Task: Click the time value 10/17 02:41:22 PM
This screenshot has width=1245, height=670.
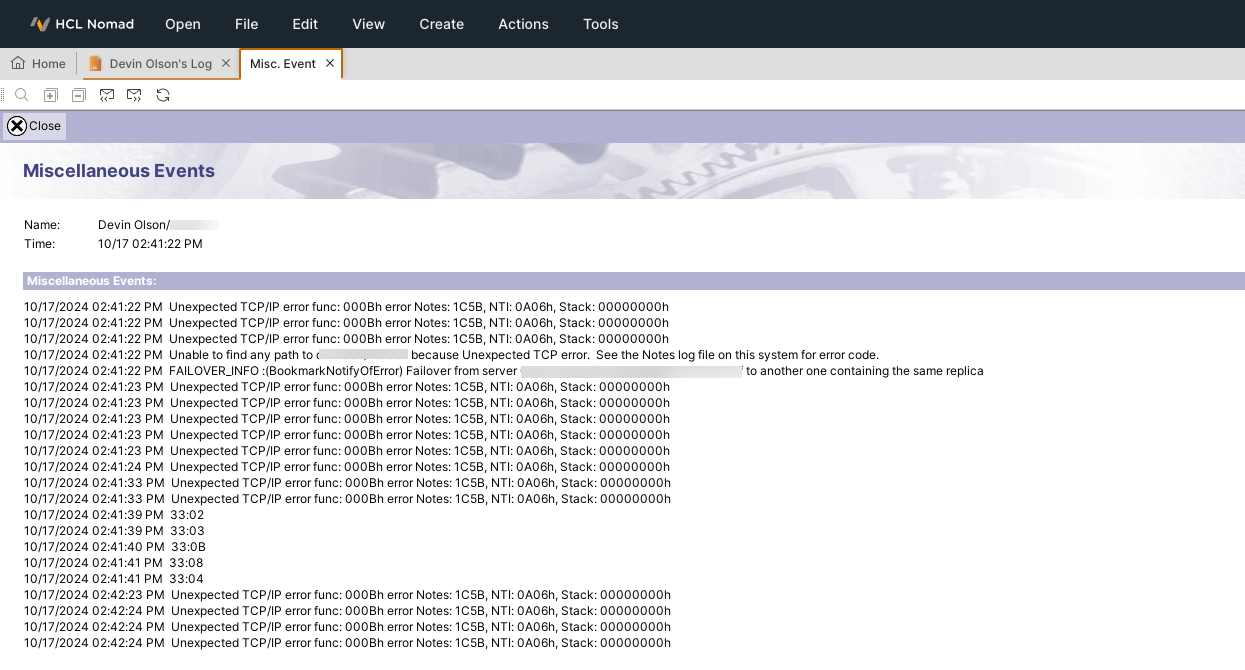Action: [x=150, y=244]
